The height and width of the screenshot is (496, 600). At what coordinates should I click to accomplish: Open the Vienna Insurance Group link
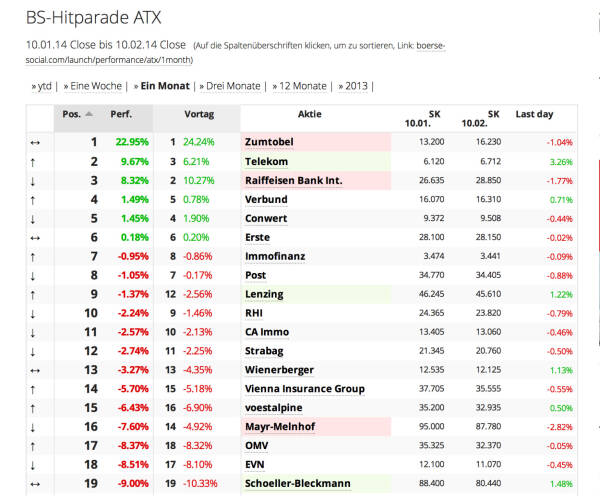[x=305, y=389]
